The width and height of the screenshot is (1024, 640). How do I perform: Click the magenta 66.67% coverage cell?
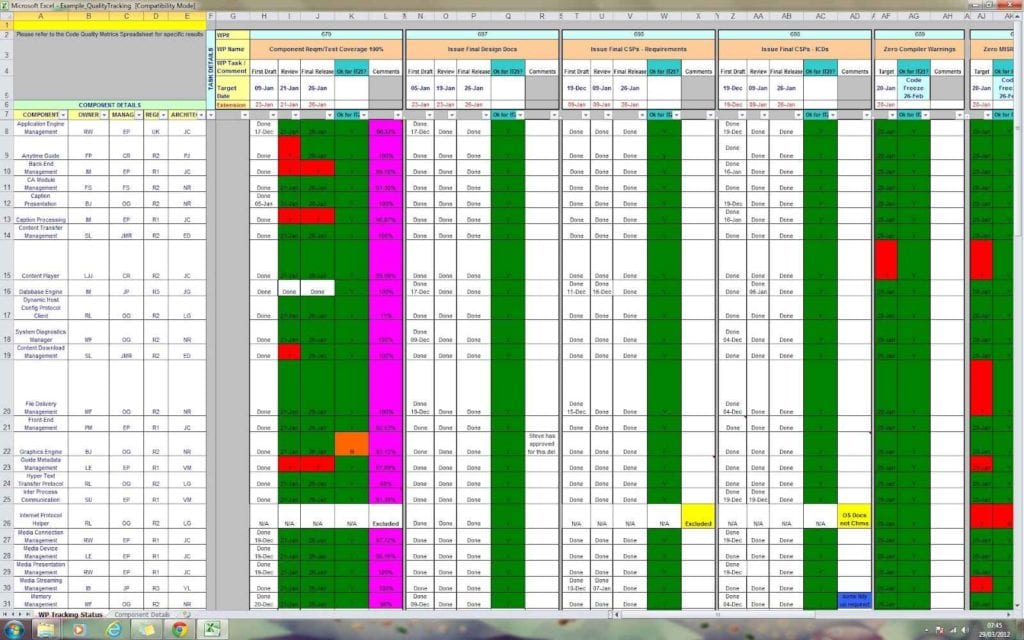385,129
